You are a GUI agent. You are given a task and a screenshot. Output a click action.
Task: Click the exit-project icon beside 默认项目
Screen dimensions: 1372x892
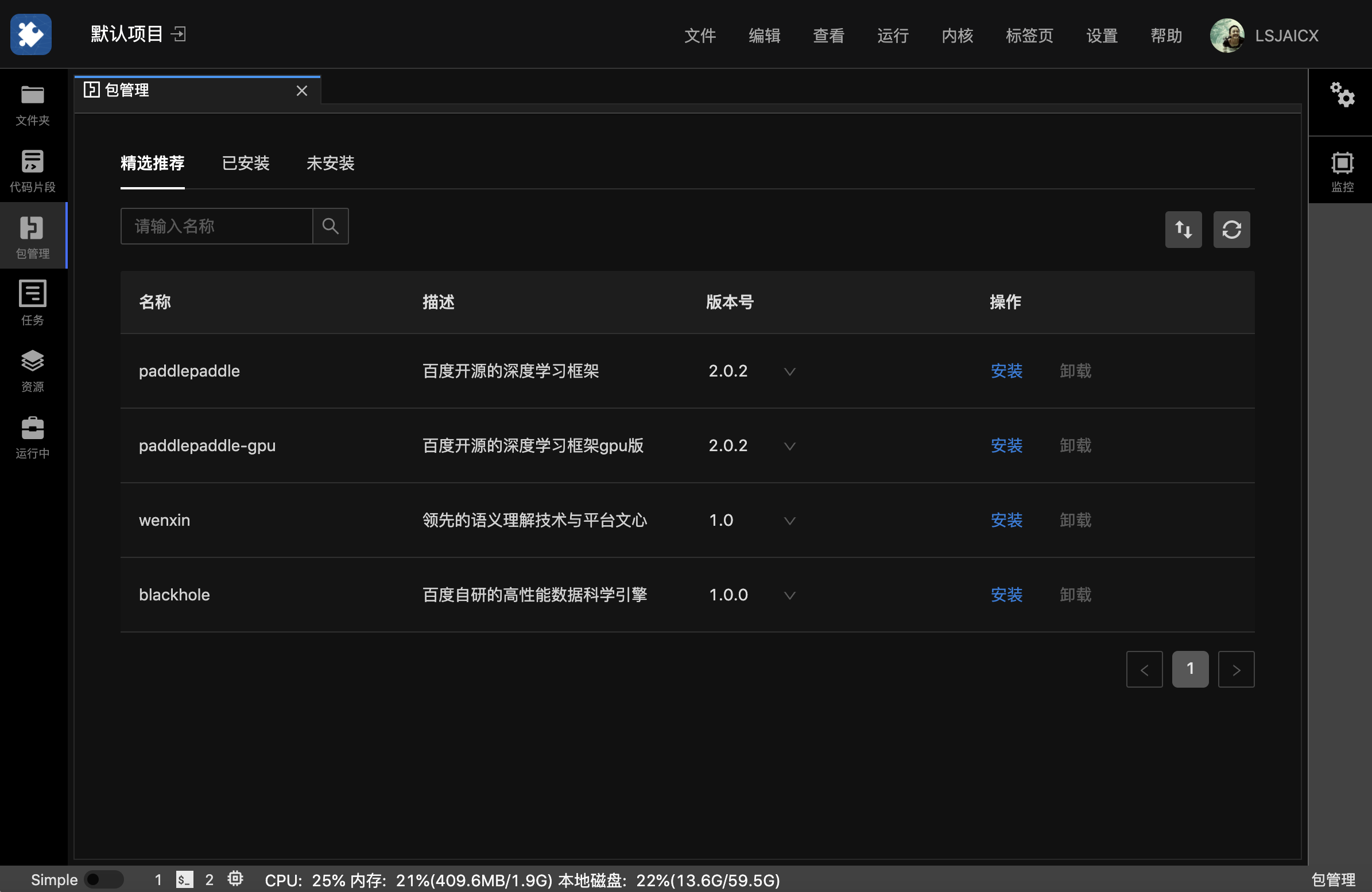(179, 34)
